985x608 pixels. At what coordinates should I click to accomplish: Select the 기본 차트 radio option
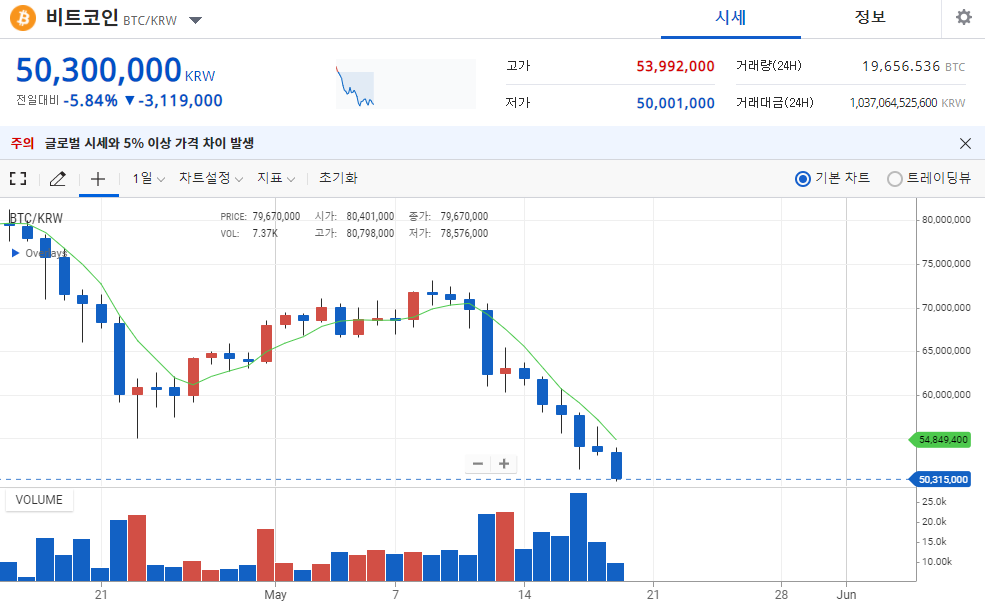832,178
